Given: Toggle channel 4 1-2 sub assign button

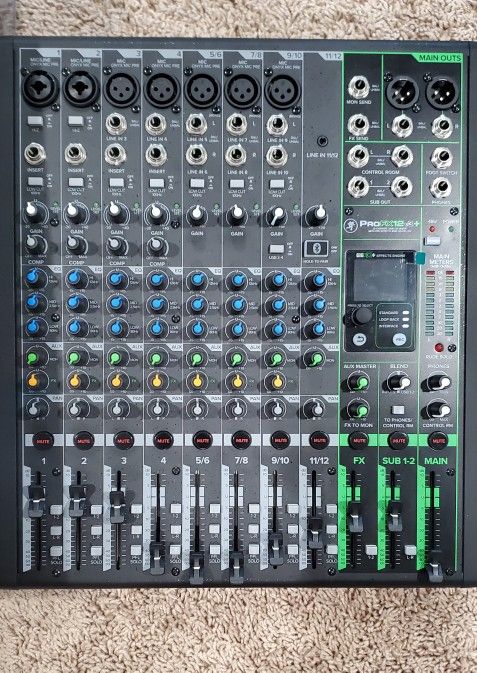Looking at the screenshot, I should (x=176, y=508).
